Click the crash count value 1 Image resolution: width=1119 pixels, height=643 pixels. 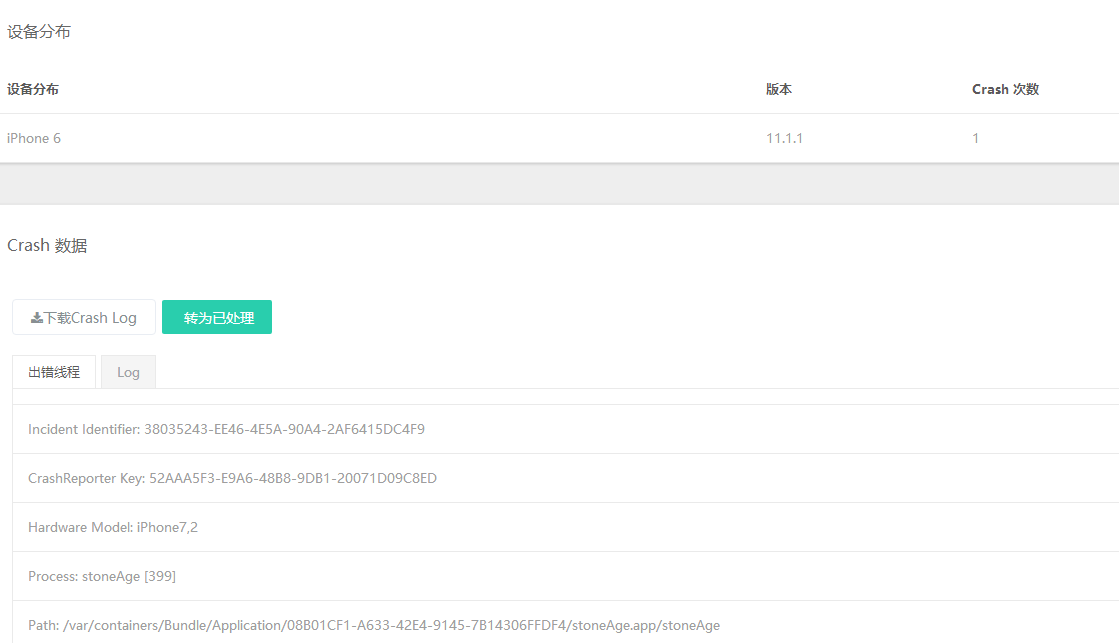coord(976,138)
